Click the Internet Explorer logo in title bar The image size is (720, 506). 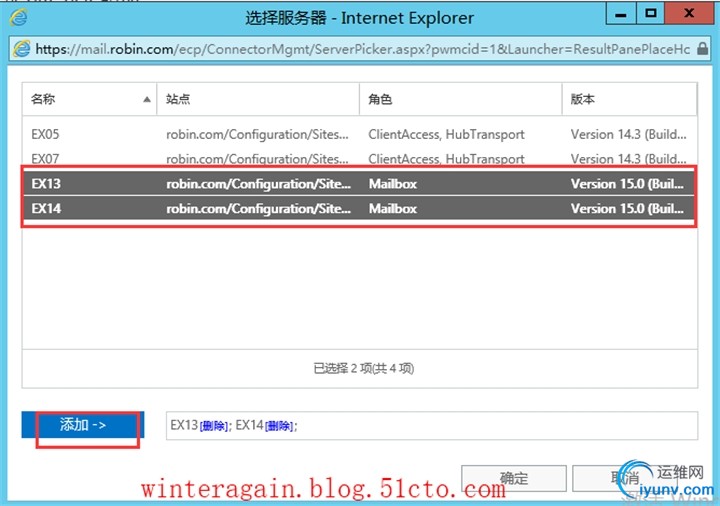(x=18, y=17)
